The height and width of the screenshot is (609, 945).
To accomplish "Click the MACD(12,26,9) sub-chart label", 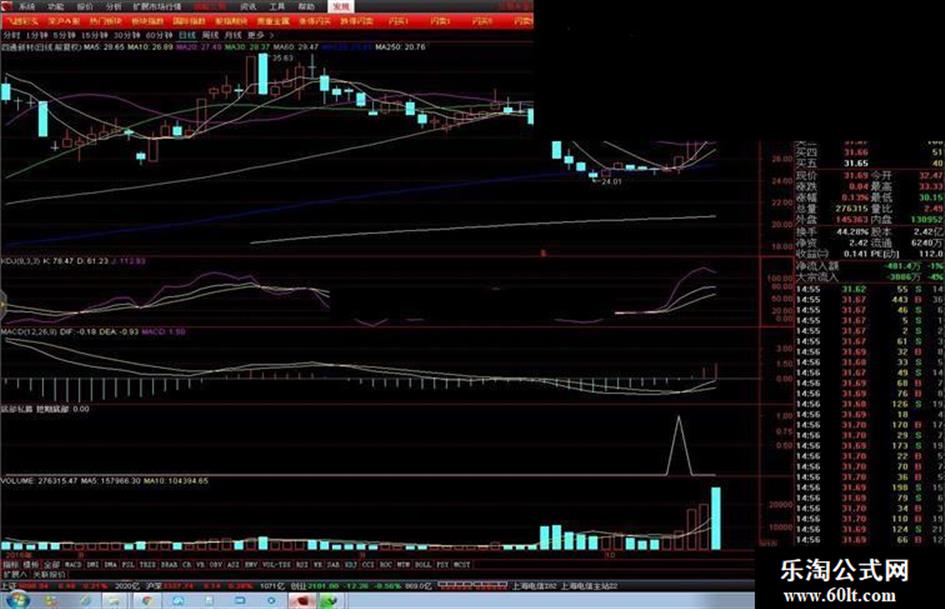I will coord(28,332).
